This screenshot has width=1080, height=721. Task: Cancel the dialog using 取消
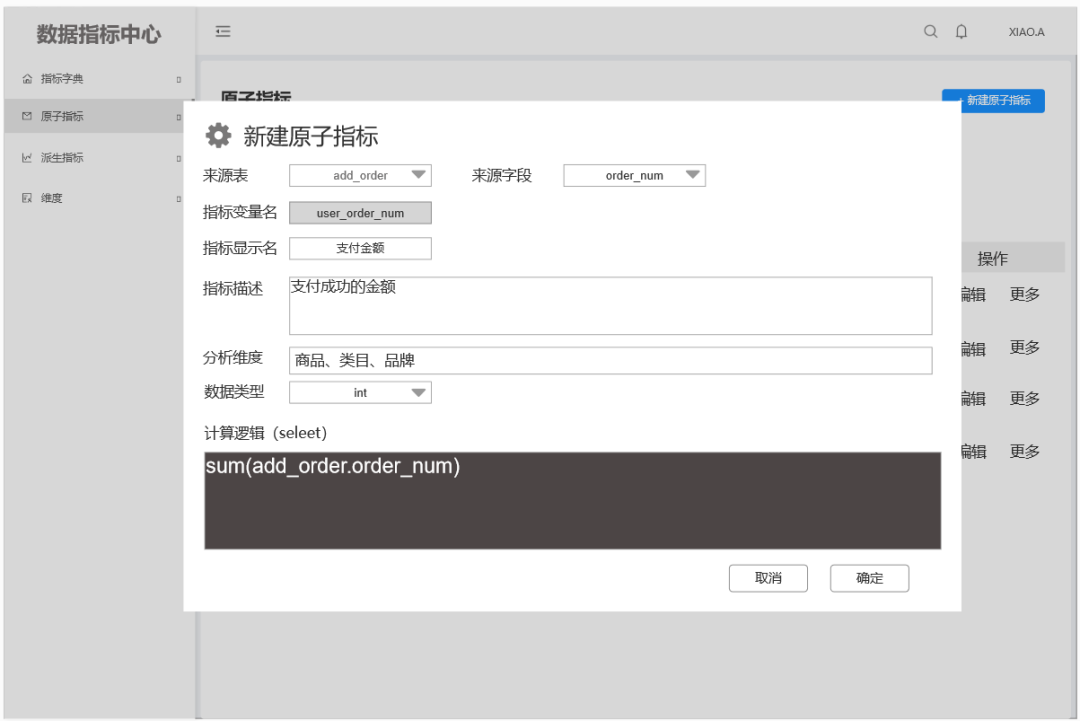point(768,578)
